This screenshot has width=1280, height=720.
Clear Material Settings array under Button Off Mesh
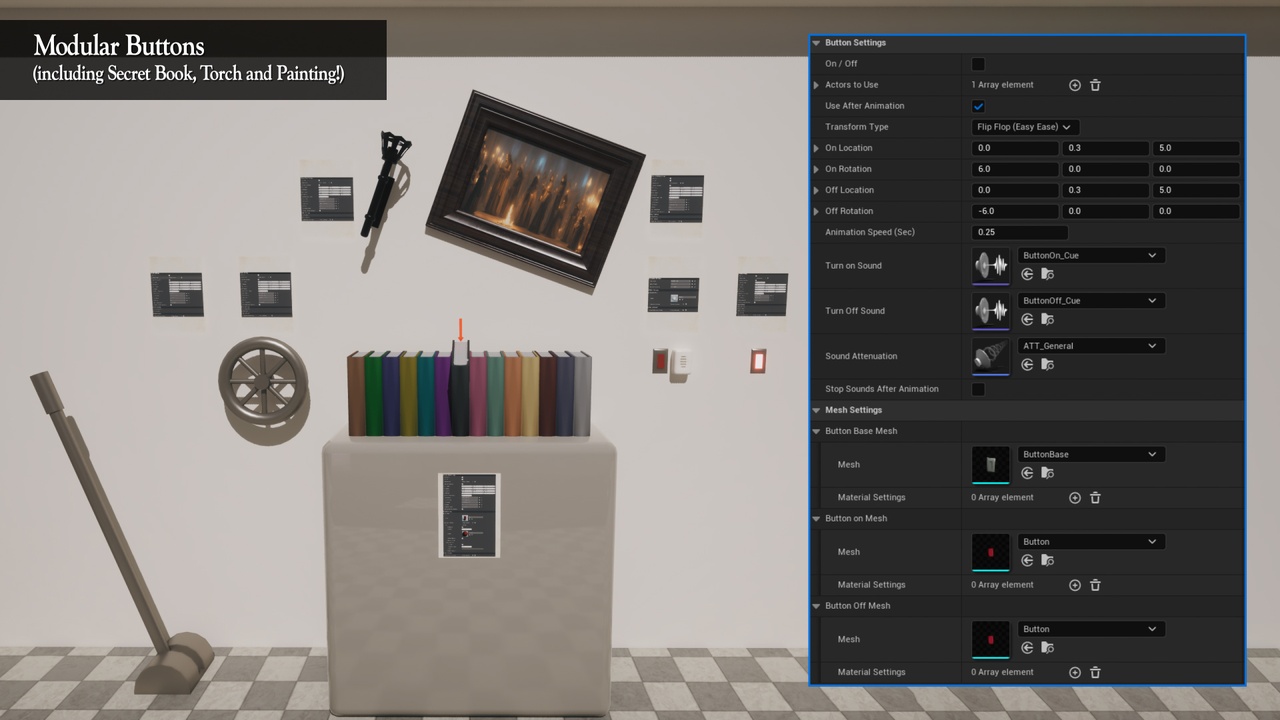pos(1095,672)
